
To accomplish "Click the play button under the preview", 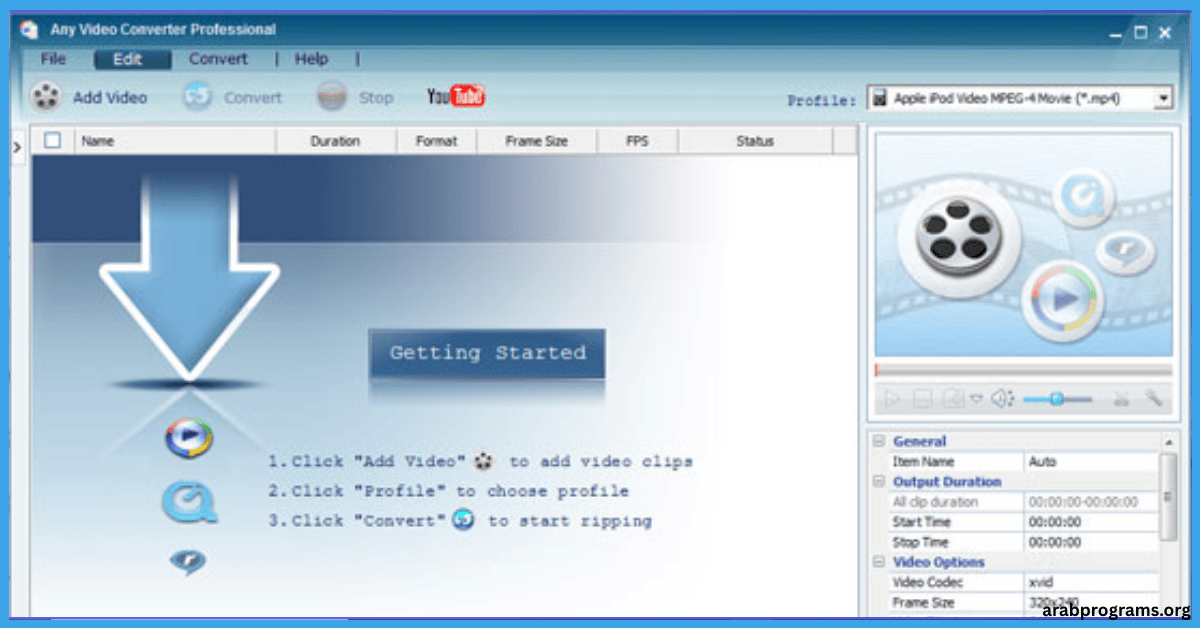I will (890, 399).
